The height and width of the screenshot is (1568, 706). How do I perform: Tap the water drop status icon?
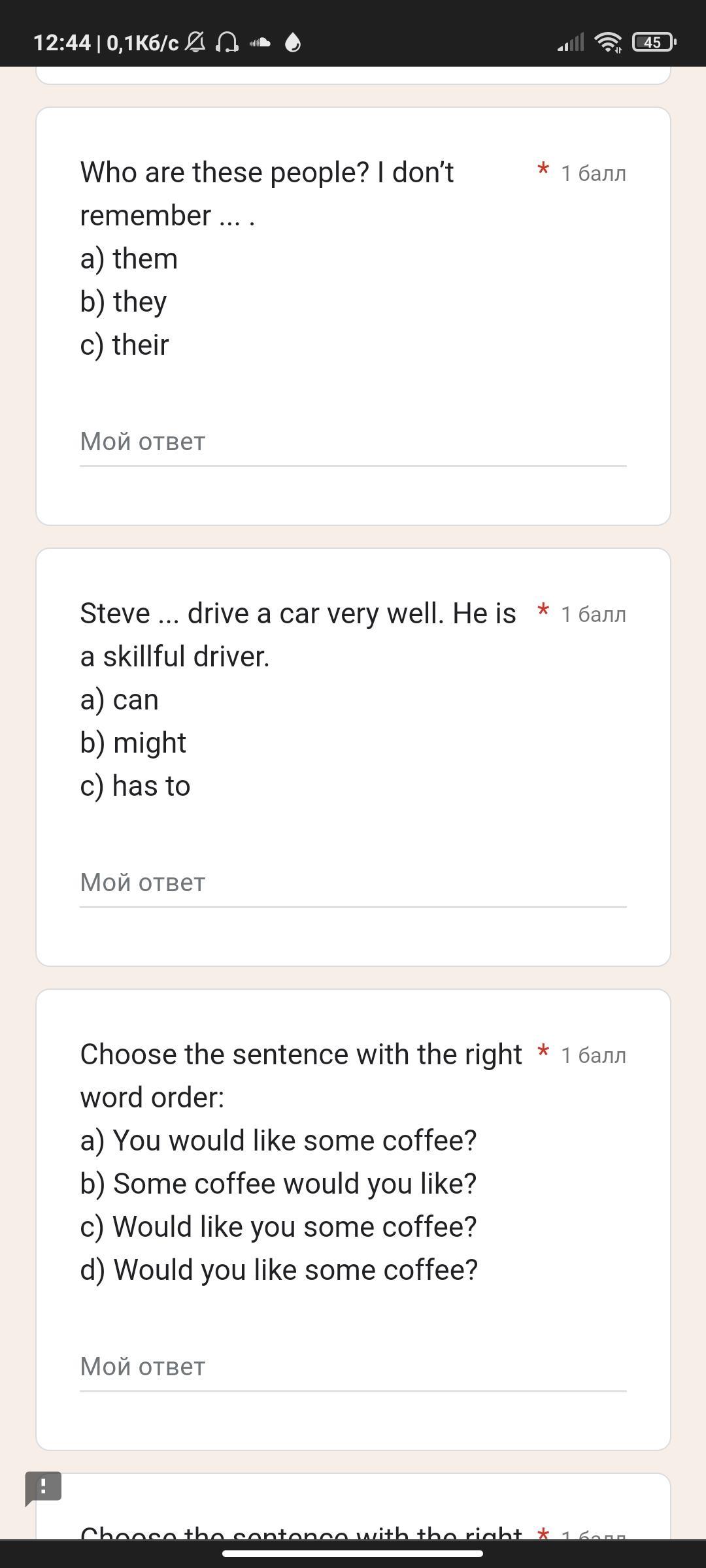coord(293,42)
